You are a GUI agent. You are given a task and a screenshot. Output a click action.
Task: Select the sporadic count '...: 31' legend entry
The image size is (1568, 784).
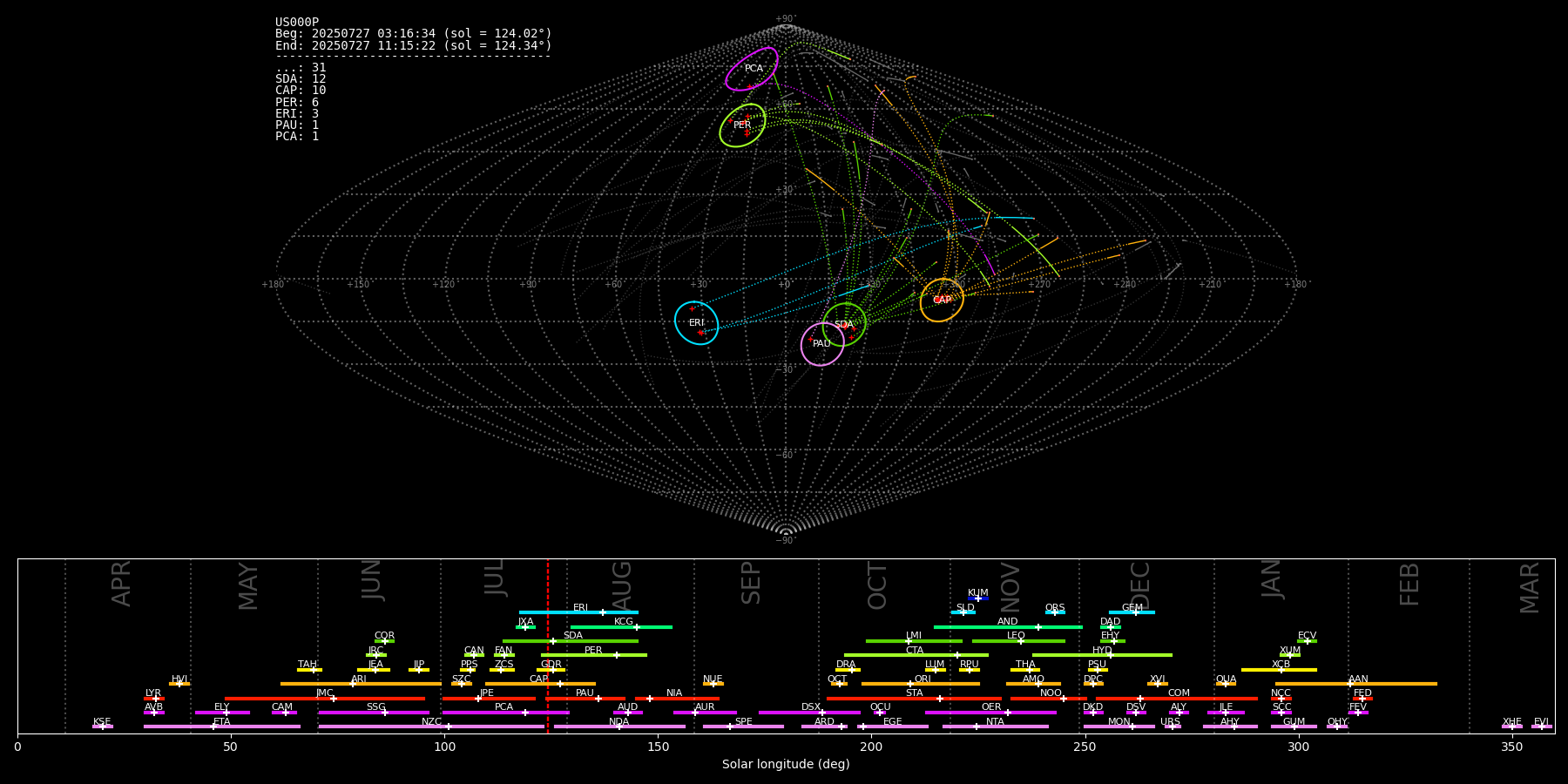click(301, 68)
